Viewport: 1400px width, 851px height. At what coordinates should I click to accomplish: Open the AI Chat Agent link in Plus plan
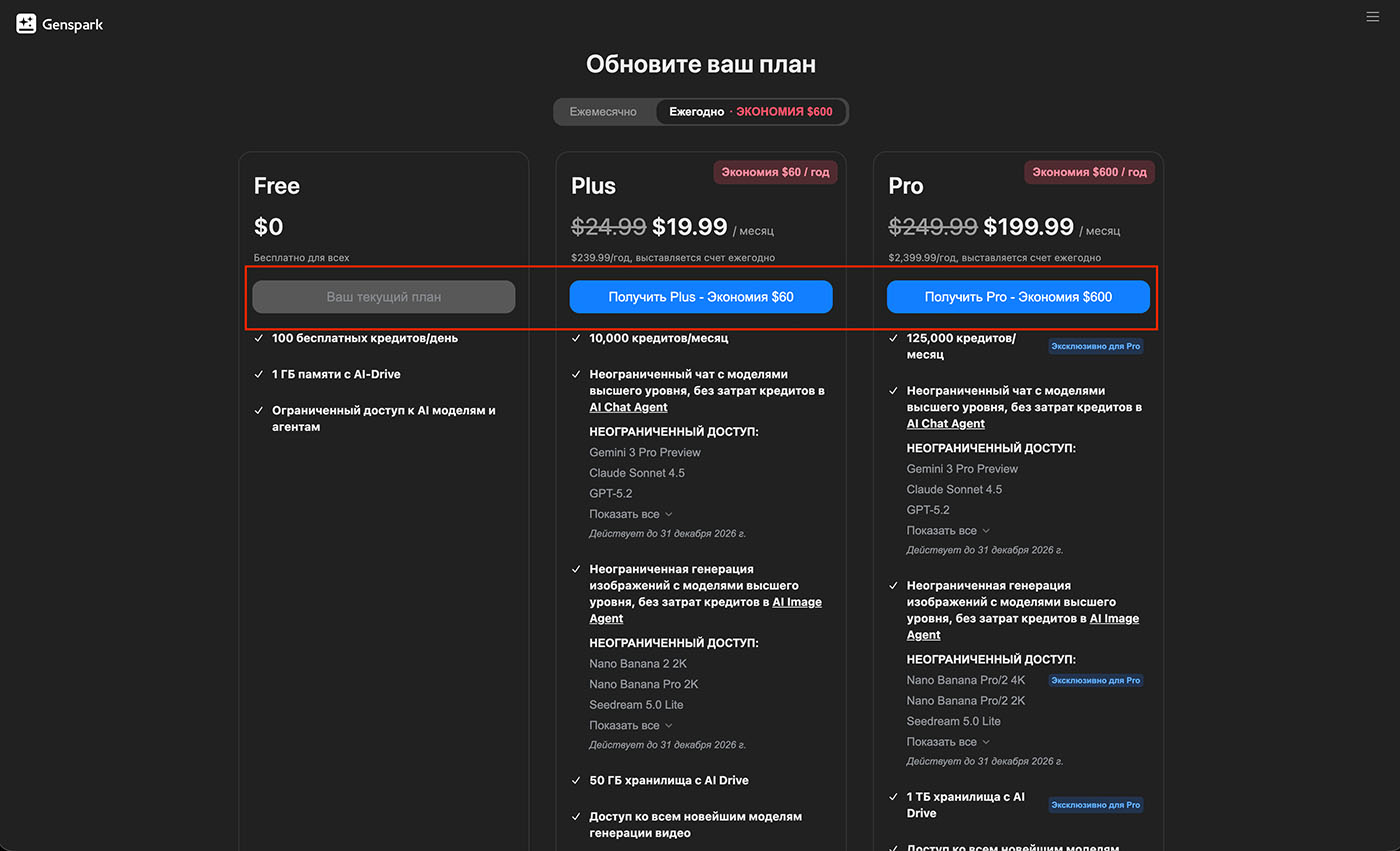coord(628,407)
